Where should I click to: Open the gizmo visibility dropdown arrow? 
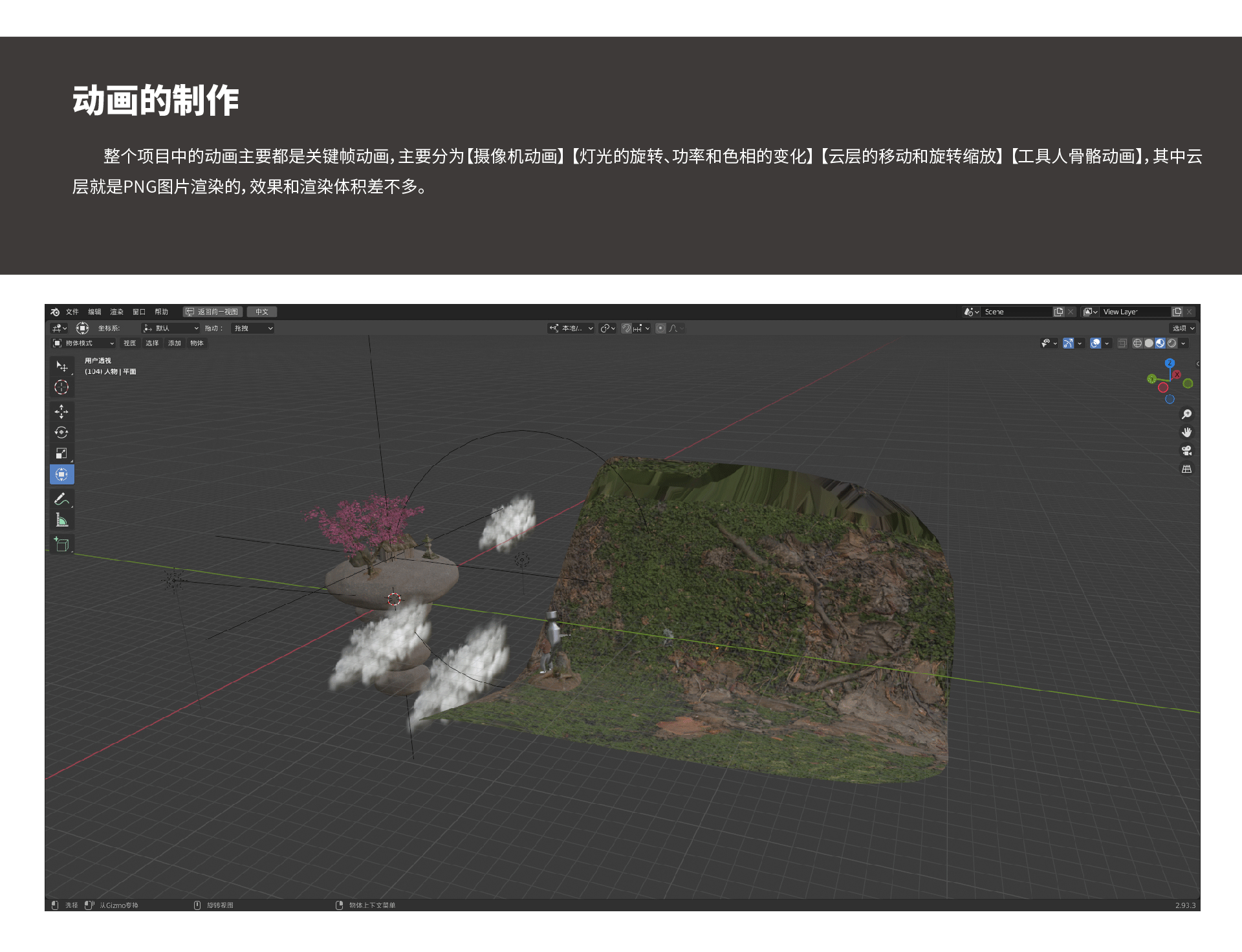pyautogui.click(x=1080, y=343)
